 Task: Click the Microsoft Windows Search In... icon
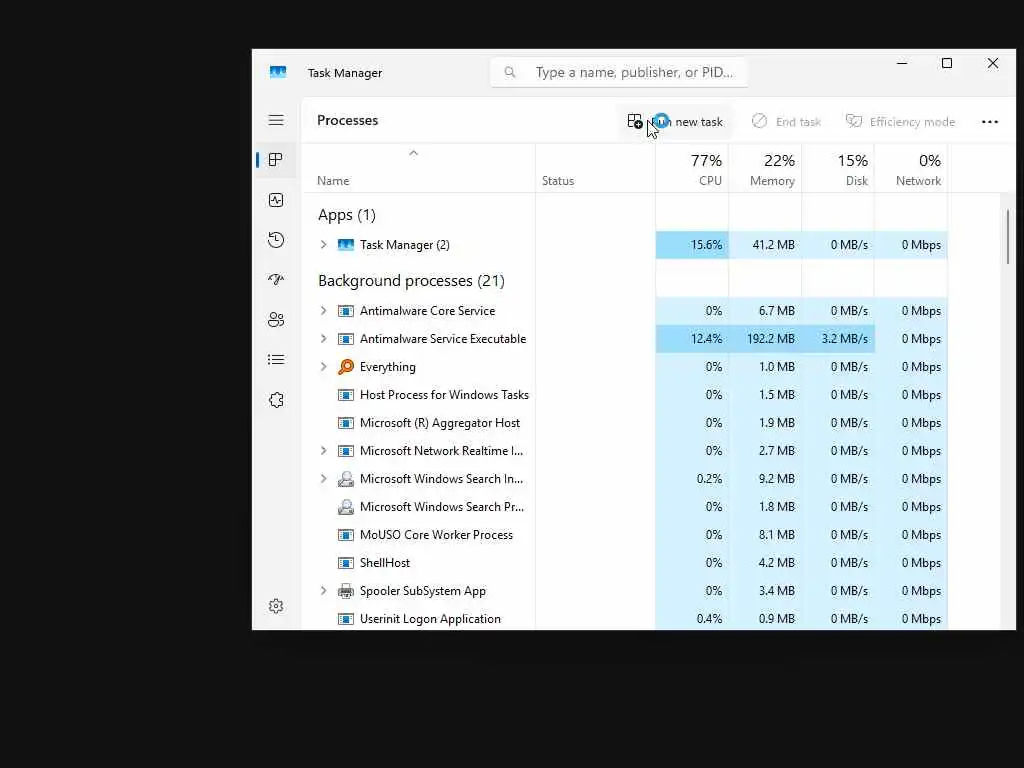345,479
